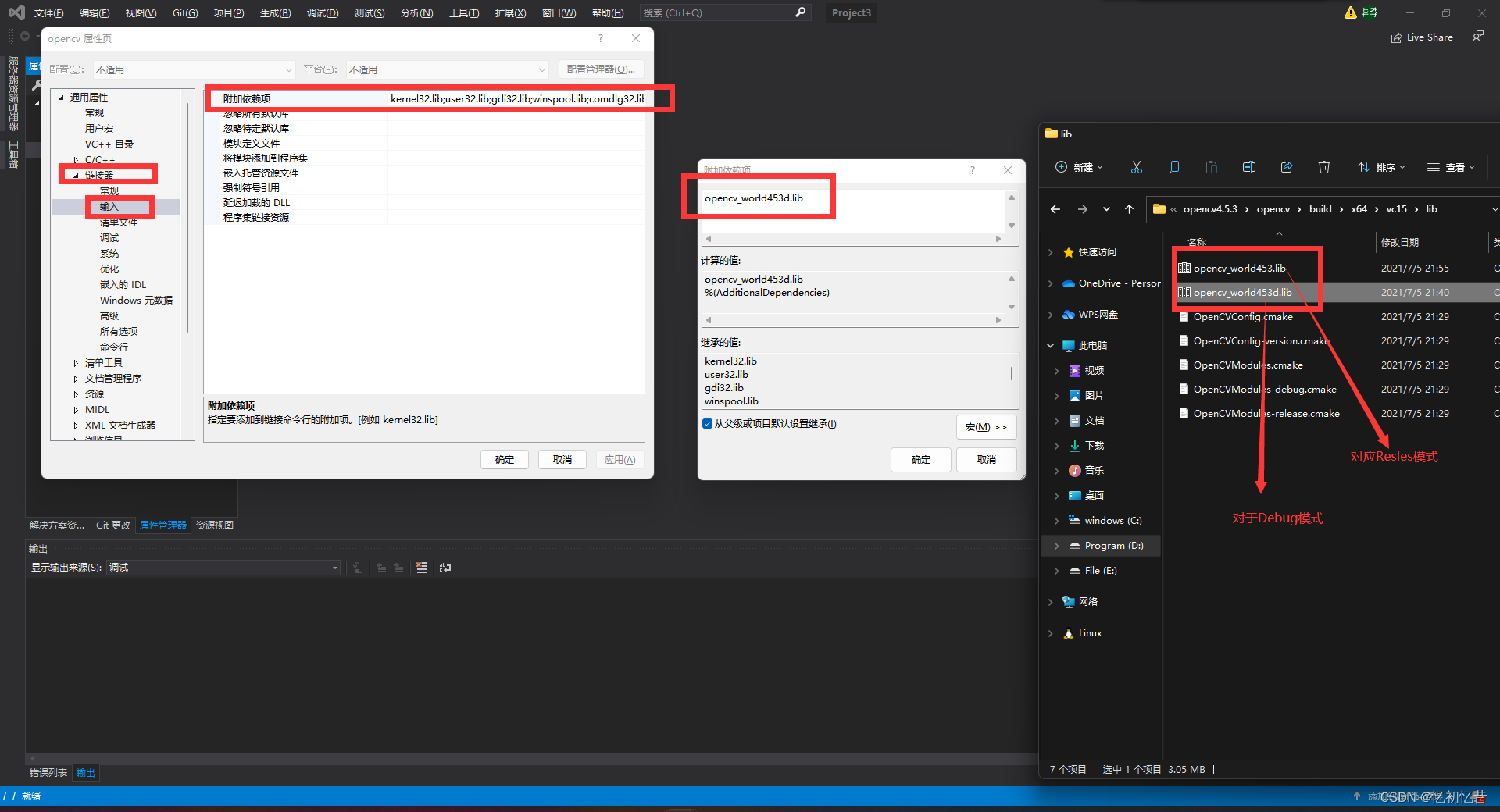Switch to Error List tab
This screenshot has width=1500, height=812.
click(x=48, y=773)
